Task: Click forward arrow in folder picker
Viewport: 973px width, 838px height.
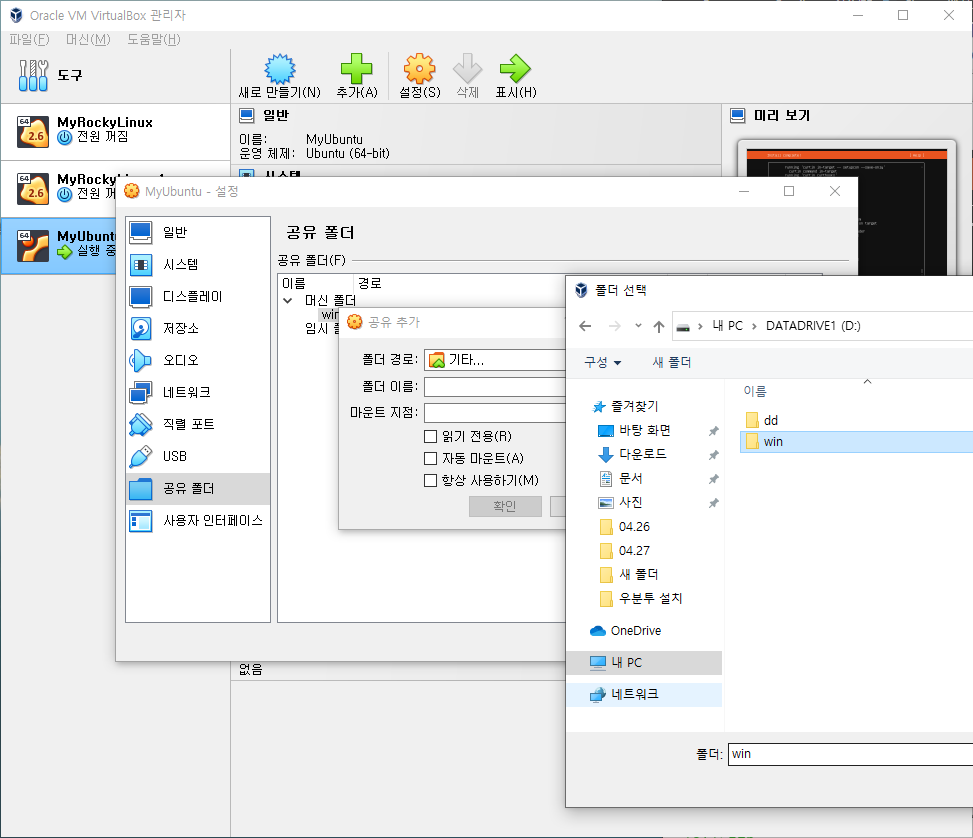Action: tap(614, 326)
